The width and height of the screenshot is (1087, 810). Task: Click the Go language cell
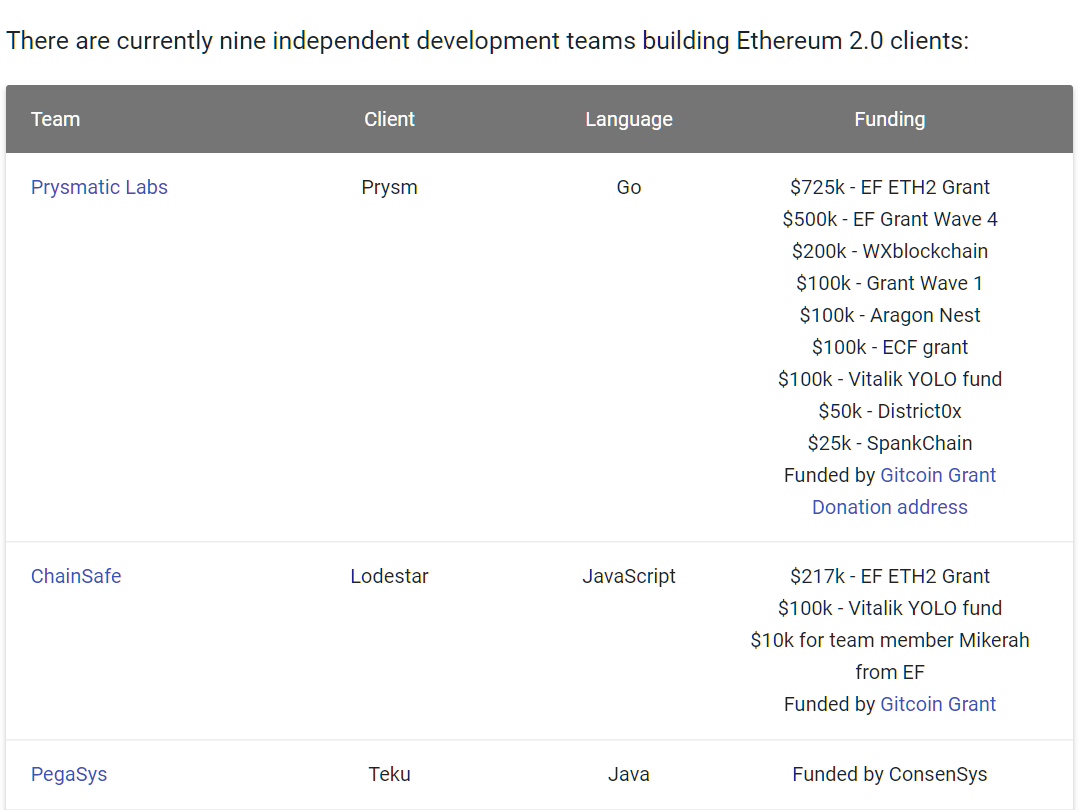point(628,187)
